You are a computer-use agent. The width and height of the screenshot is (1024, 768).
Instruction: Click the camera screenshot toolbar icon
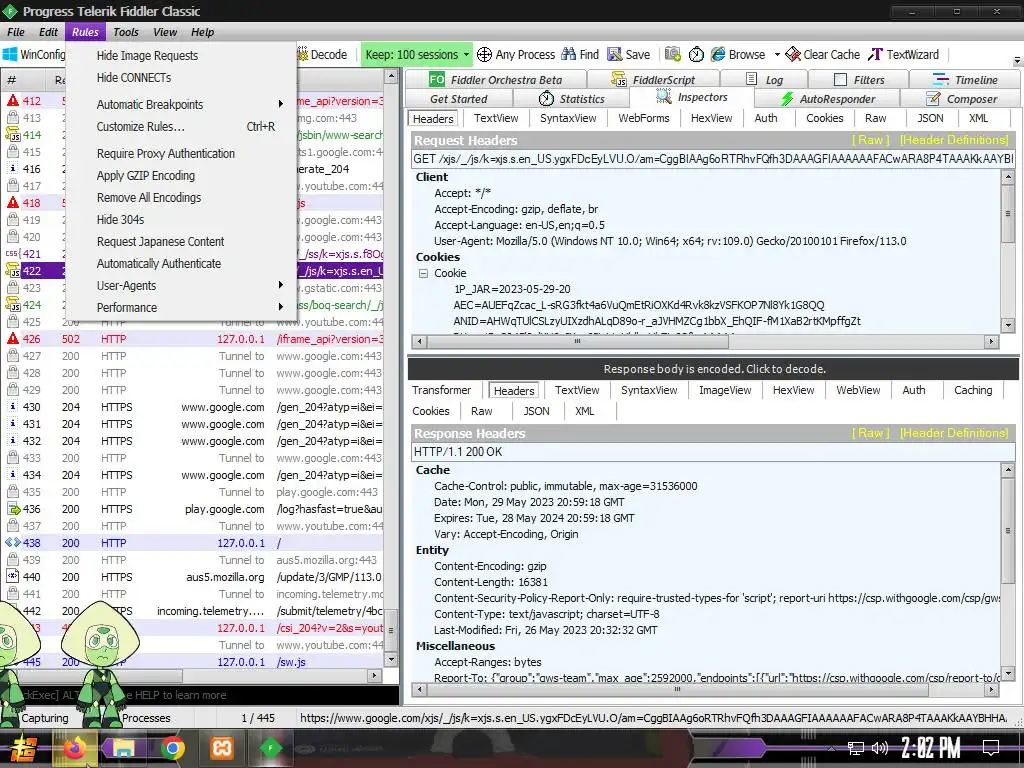(673, 54)
